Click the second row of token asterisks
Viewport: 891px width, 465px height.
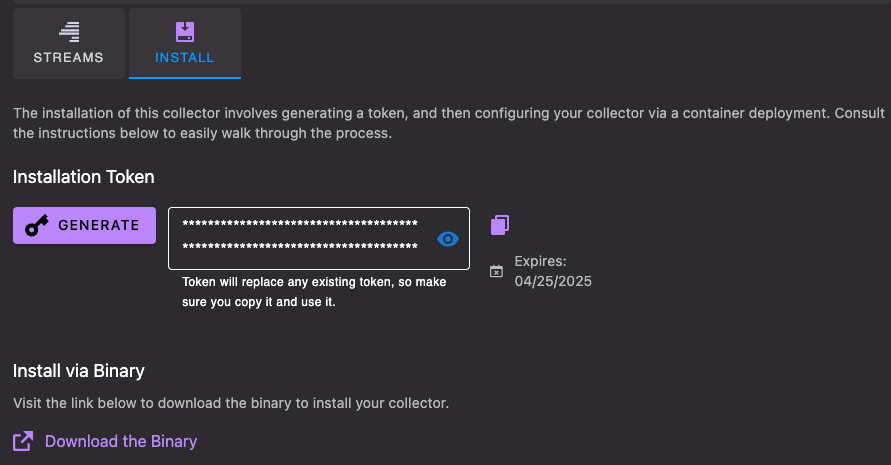click(300, 246)
